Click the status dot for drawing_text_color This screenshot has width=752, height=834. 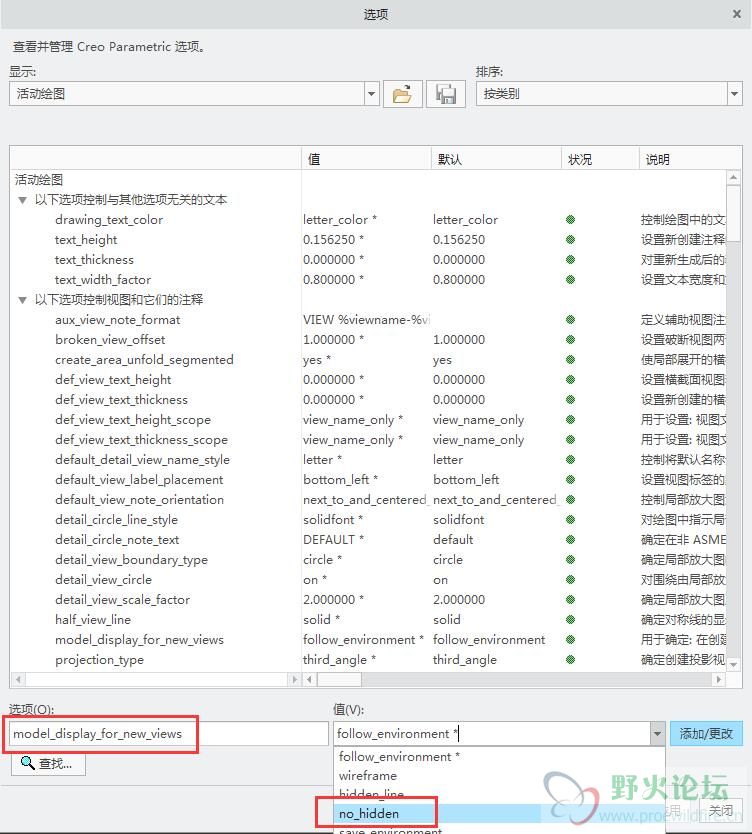pyautogui.click(x=570, y=220)
